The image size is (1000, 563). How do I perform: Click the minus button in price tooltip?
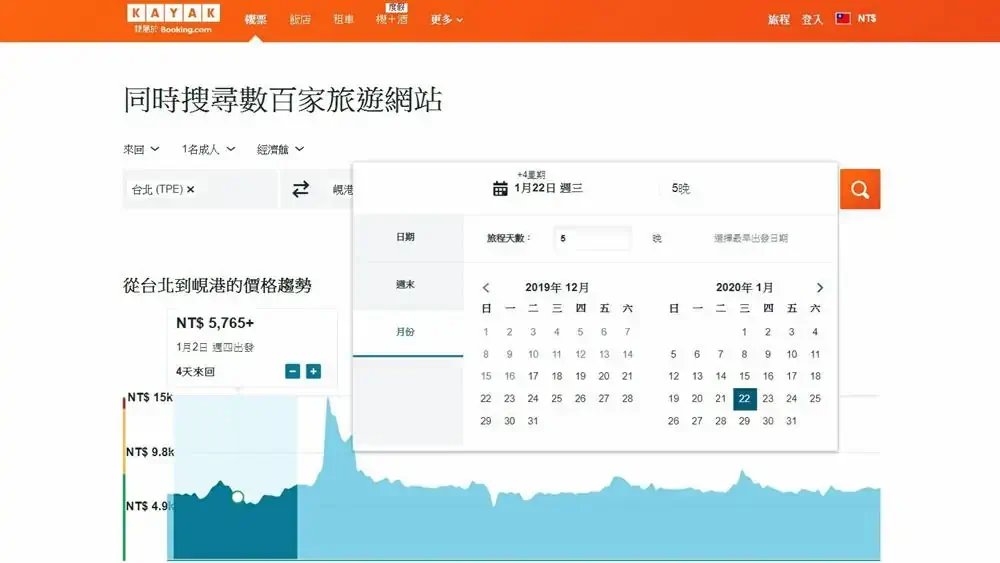click(x=292, y=371)
